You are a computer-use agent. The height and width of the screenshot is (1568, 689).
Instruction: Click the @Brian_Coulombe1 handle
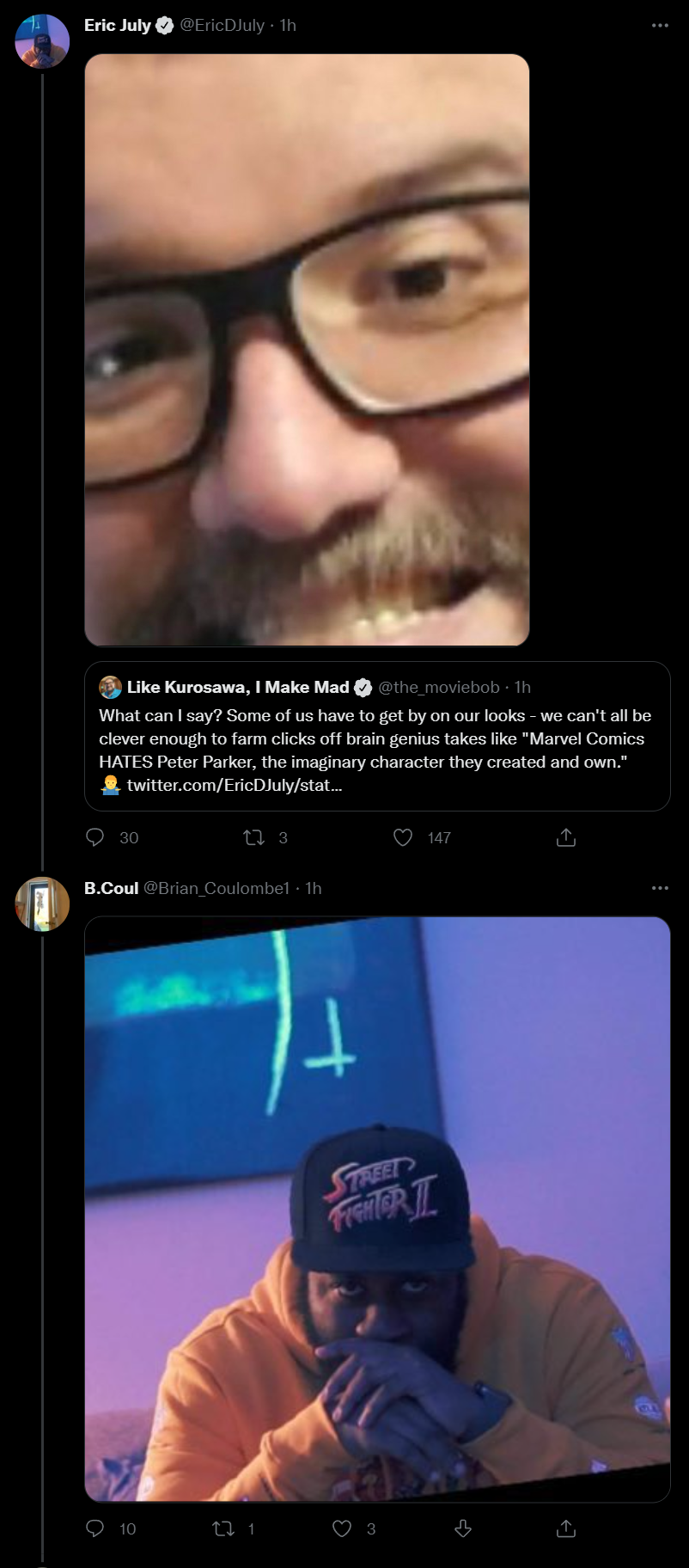tap(216, 888)
